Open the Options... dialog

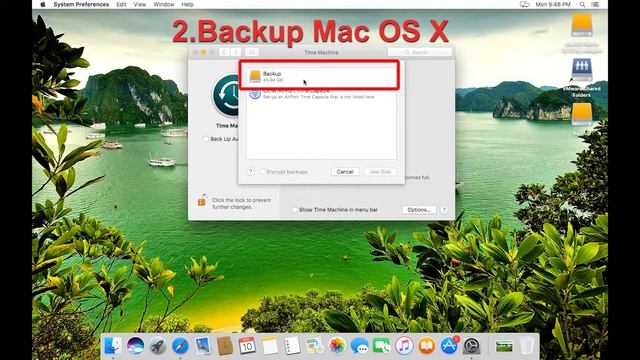click(419, 210)
